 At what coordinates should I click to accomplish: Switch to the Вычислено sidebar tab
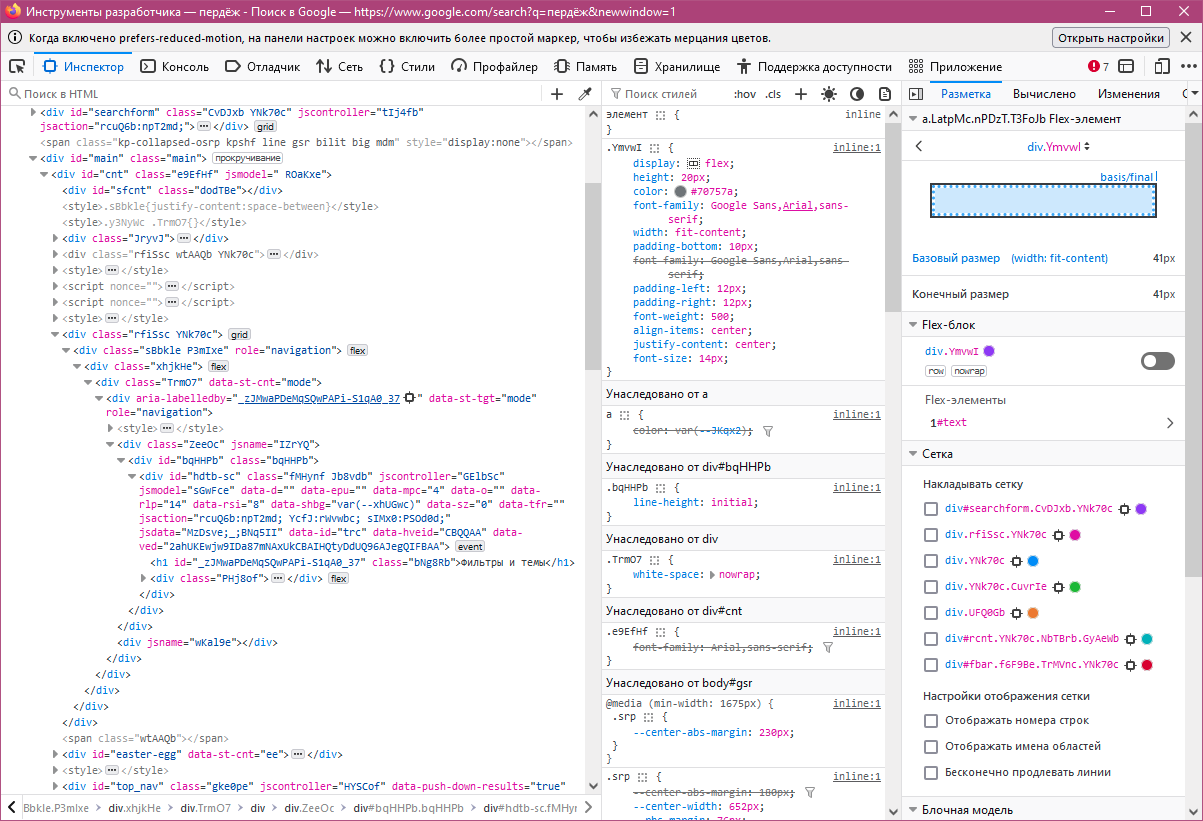[1044, 94]
